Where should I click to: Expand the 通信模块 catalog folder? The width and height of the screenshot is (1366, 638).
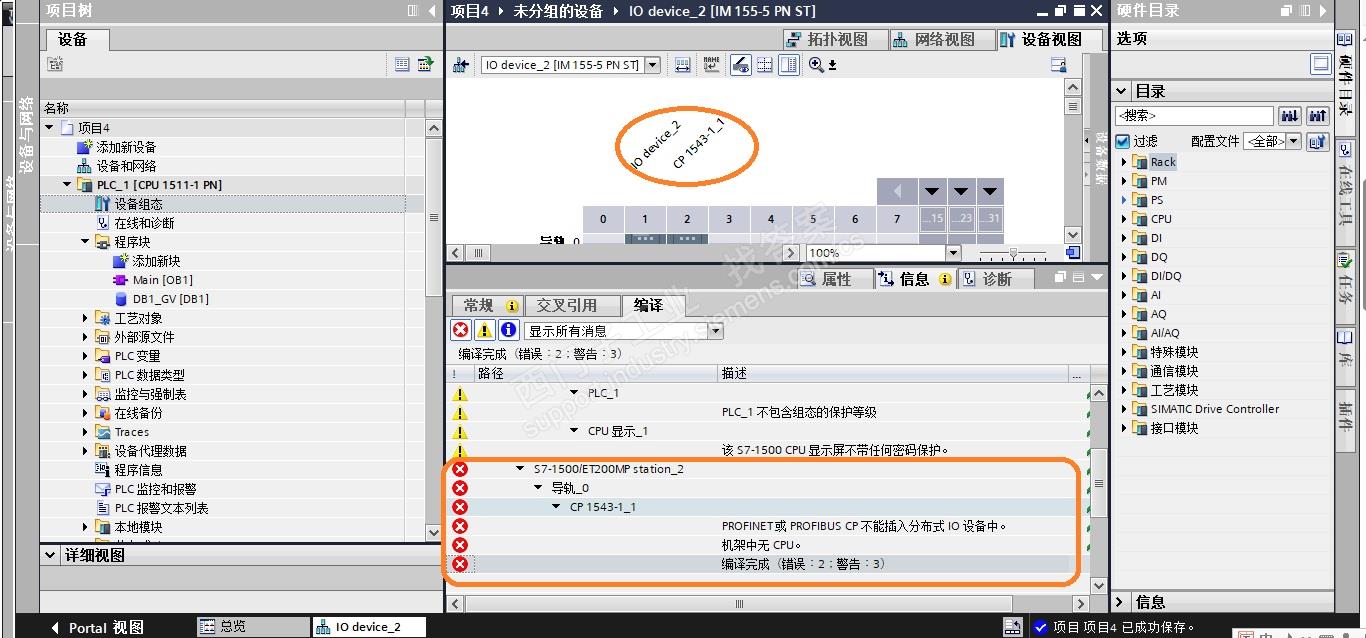tap(1124, 371)
